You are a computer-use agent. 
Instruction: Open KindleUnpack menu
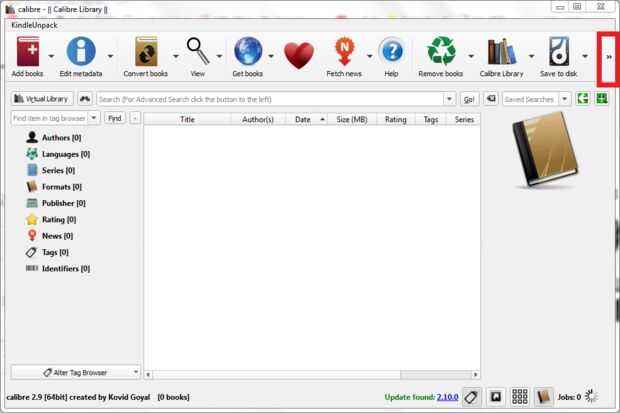(x=34, y=25)
